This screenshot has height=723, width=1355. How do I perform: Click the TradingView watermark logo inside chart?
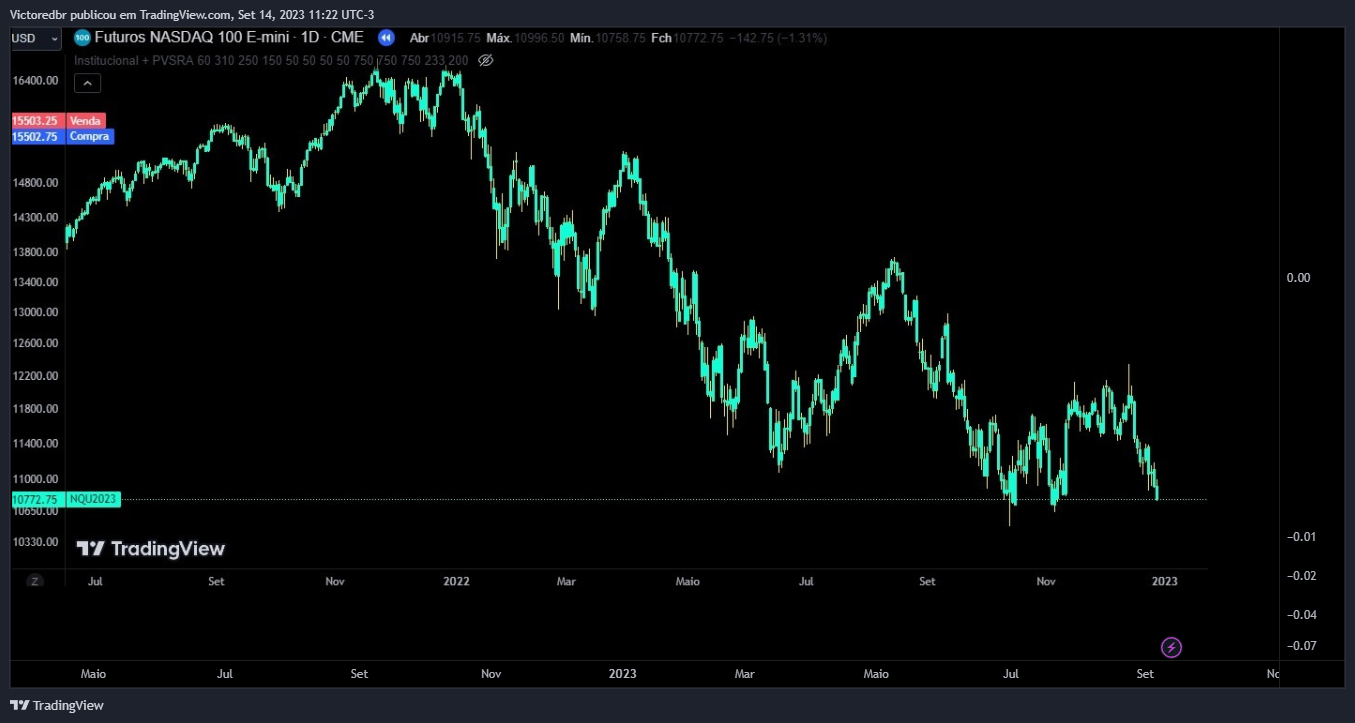tap(151, 548)
